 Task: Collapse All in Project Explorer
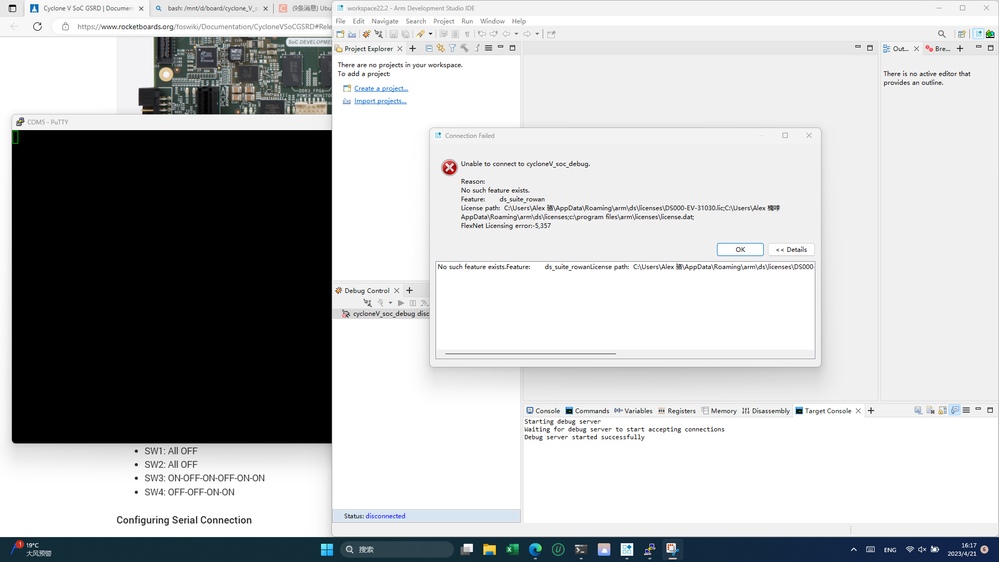click(429, 48)
